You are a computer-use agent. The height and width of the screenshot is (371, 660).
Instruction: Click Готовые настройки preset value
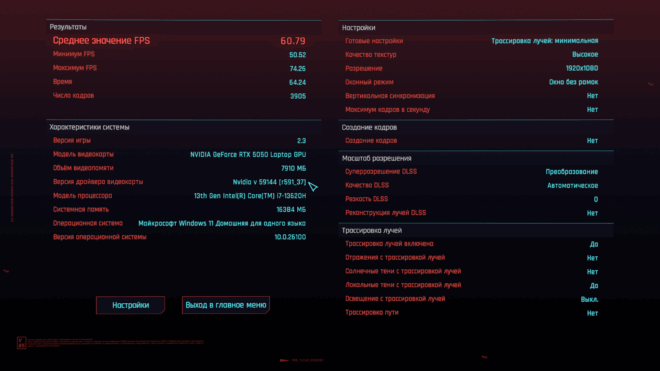tap(545, 41)
